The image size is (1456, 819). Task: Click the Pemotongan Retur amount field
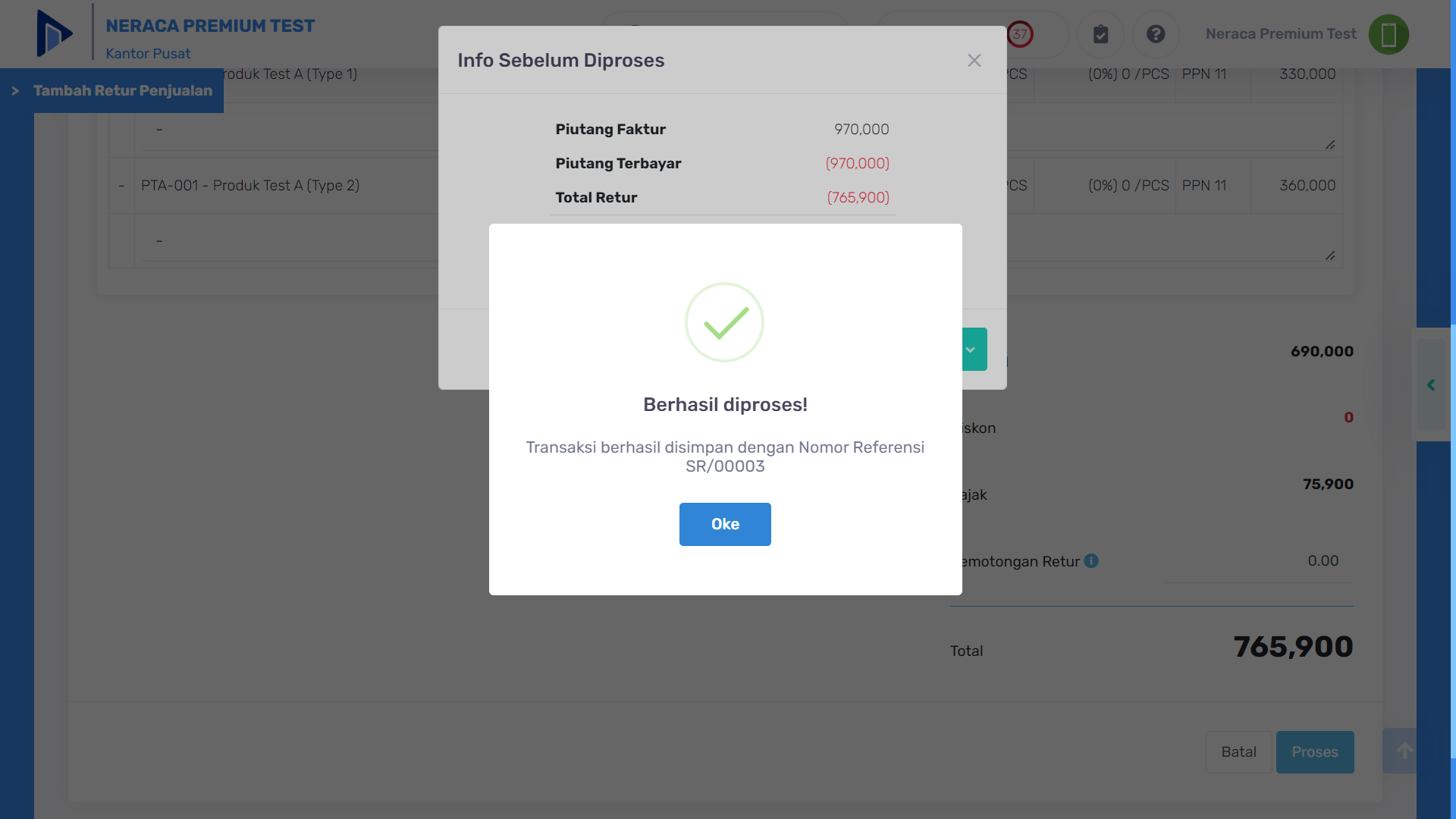pyautogui.click(x=1257, y=561)
